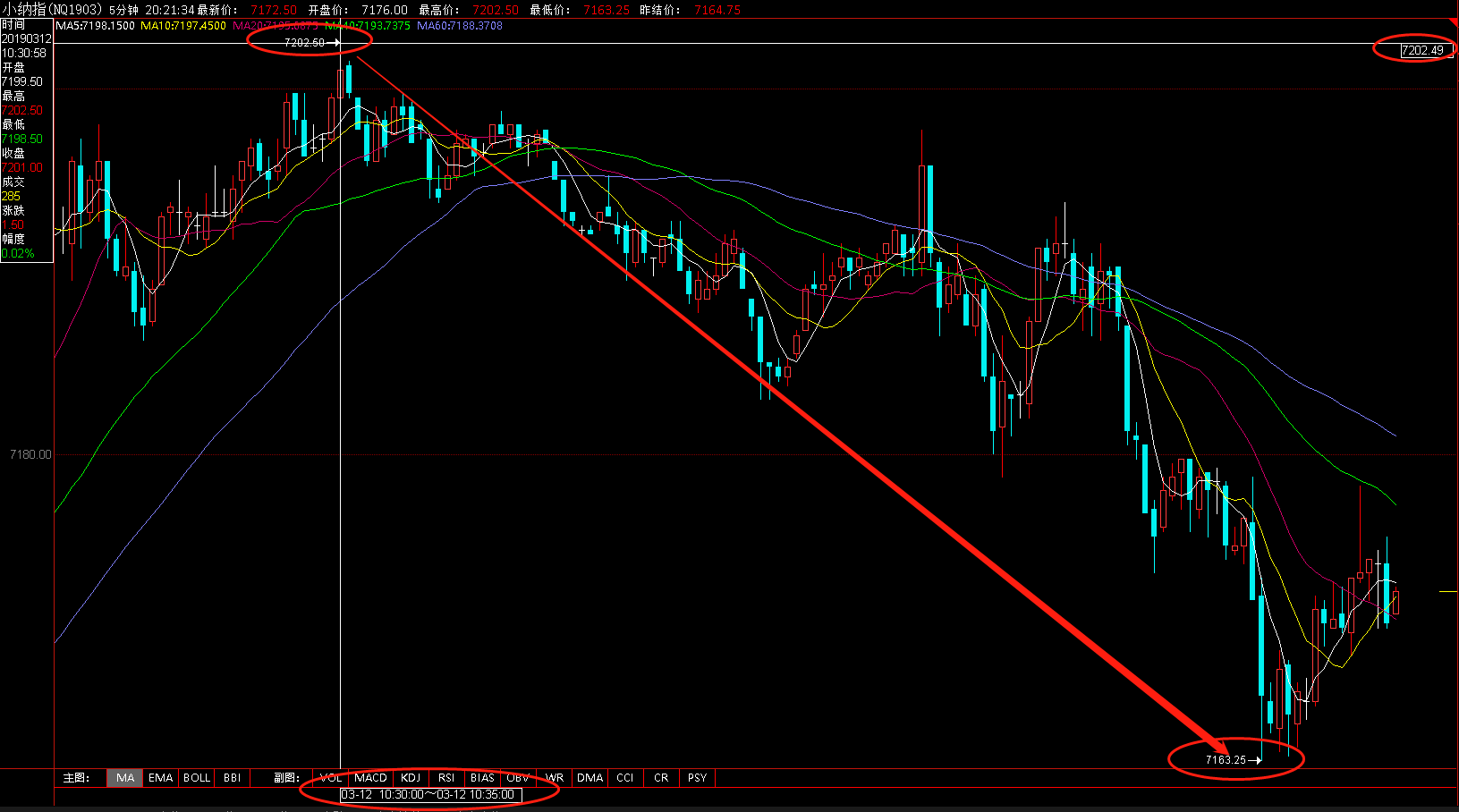This screenshot has height=812, width=1459.
Task: Open the MACD sub-chart indicator
Action: pos(370,778)
